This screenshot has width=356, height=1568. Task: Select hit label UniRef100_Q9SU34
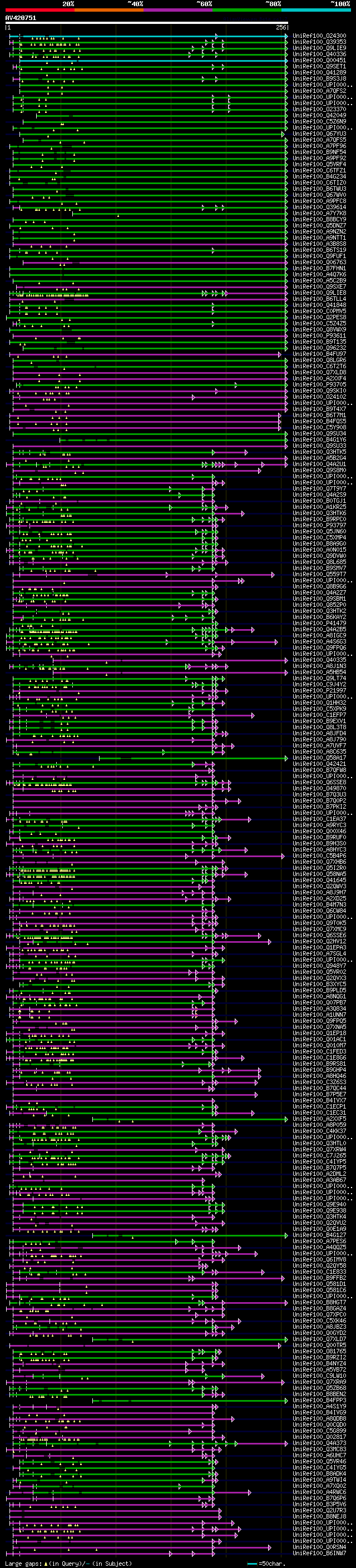click(x=319, y=433)
